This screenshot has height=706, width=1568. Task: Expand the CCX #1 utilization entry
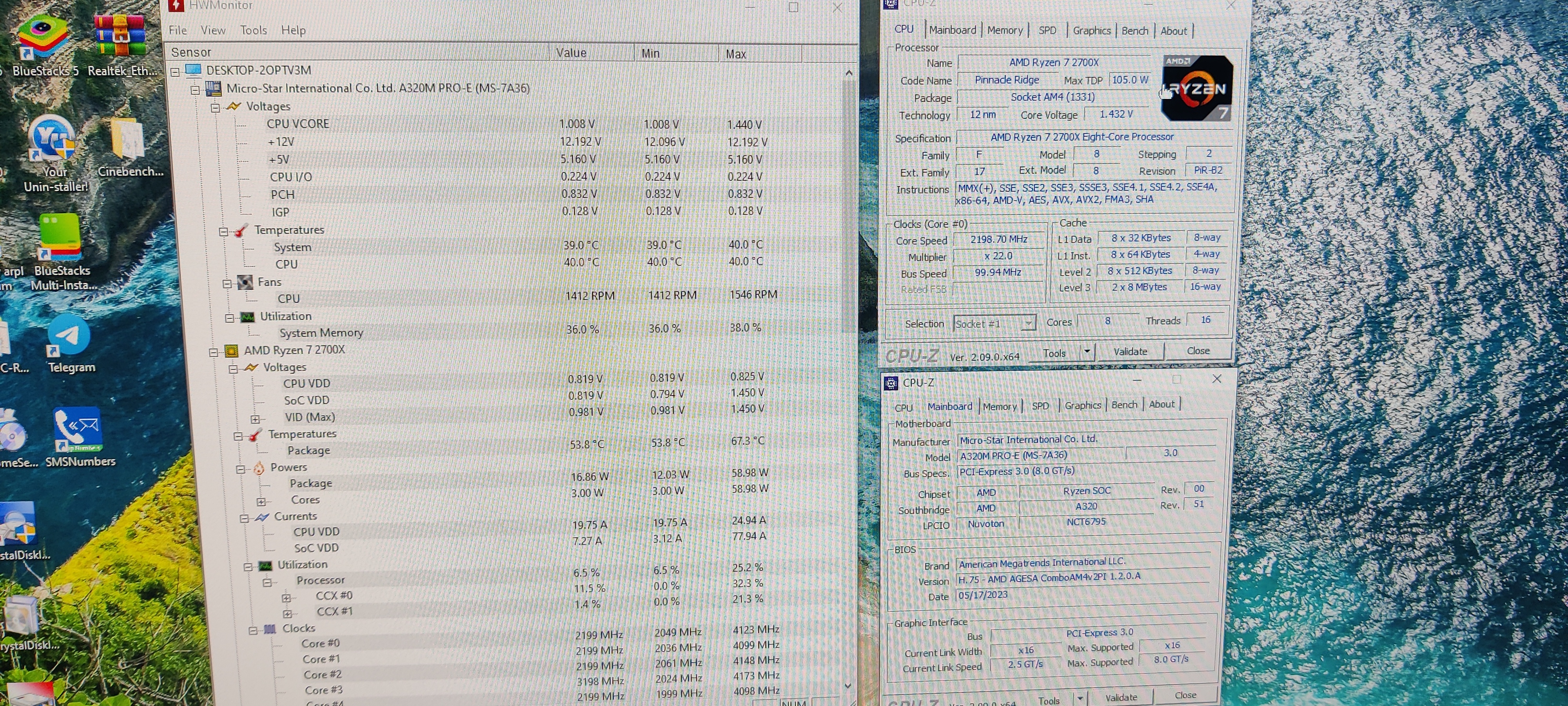coord(288,613)
